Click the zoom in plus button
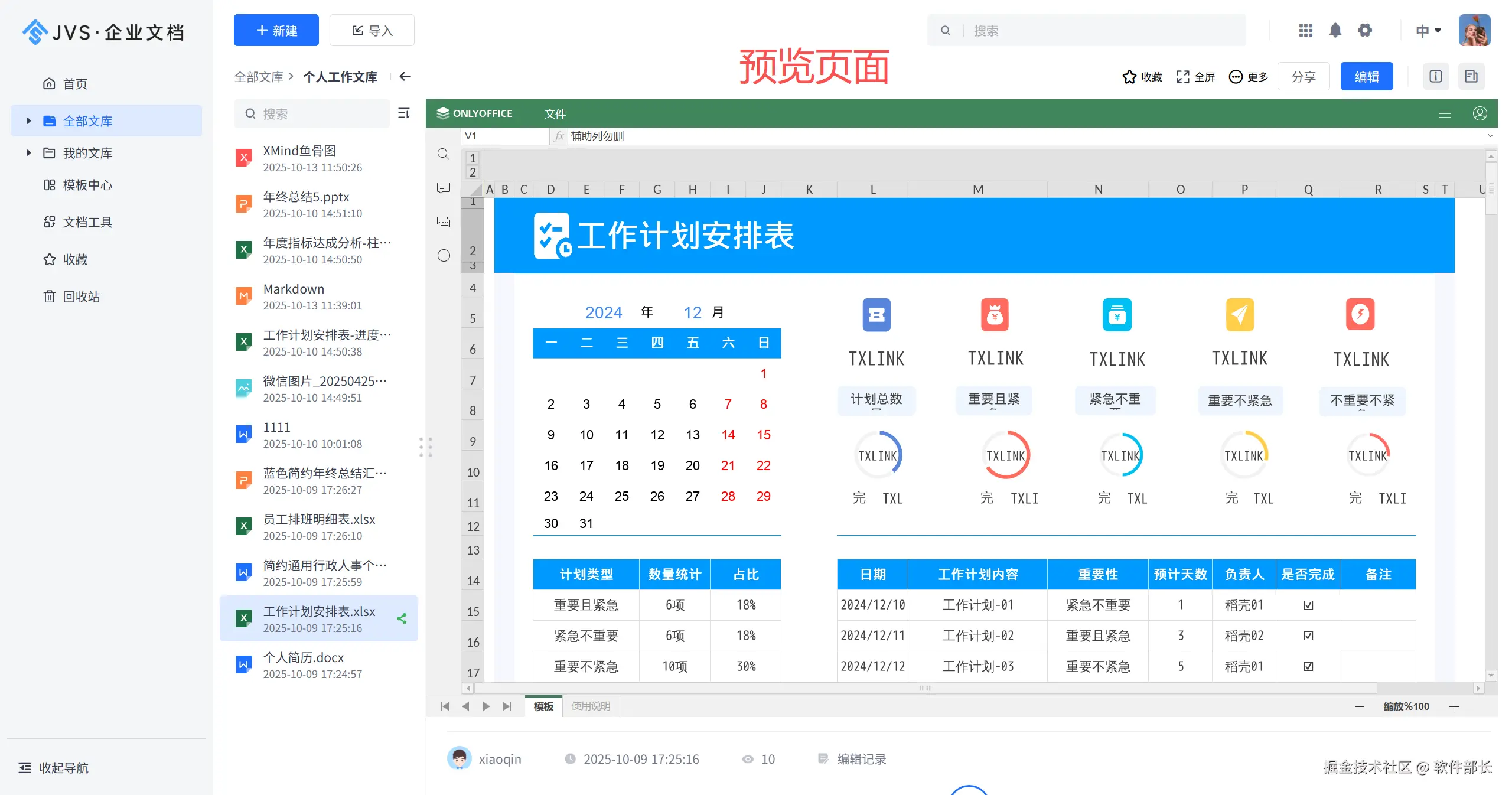Screen dimensions: 1512x795 pyautogui.click(x=1454, y=706)
